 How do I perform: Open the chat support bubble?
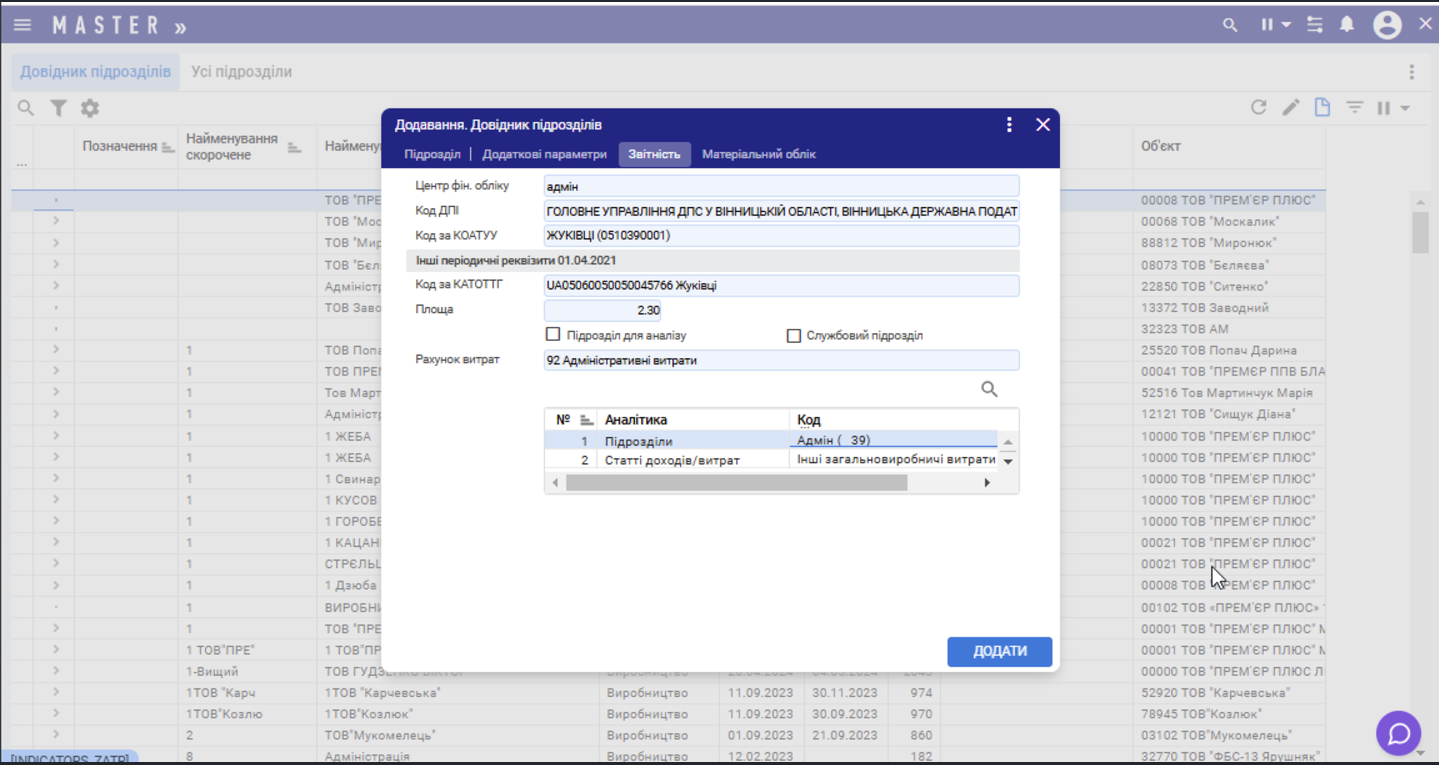(x=1398, y=733)
